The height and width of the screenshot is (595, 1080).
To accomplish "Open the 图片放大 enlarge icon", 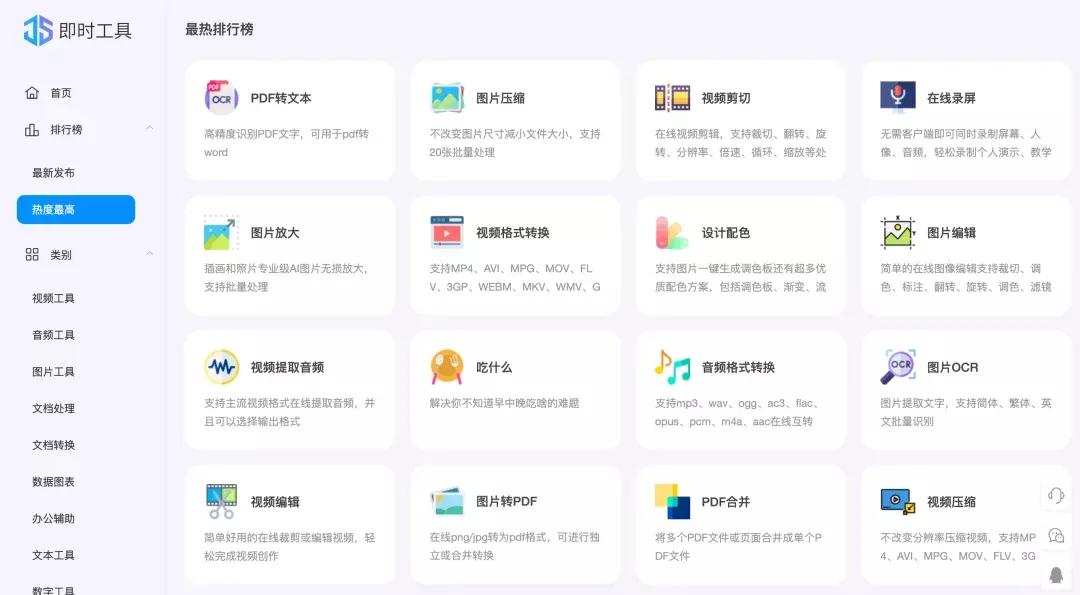I will [x=220, y=233].
